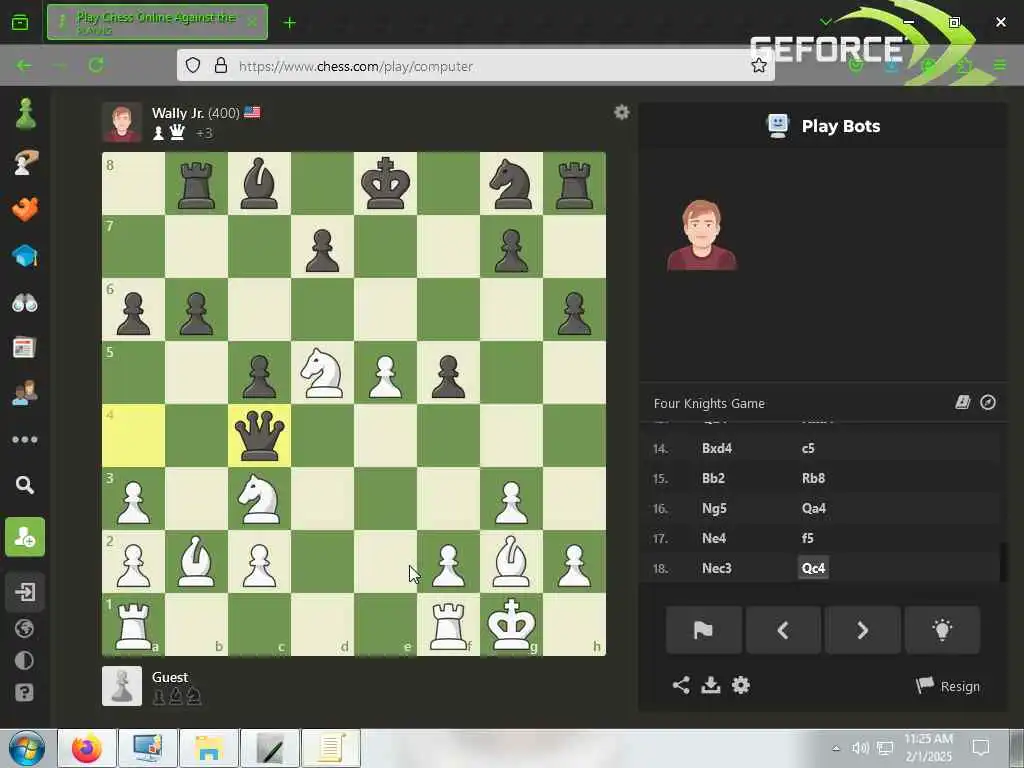Select move 16 Ng5 in move list

point(714,508)
